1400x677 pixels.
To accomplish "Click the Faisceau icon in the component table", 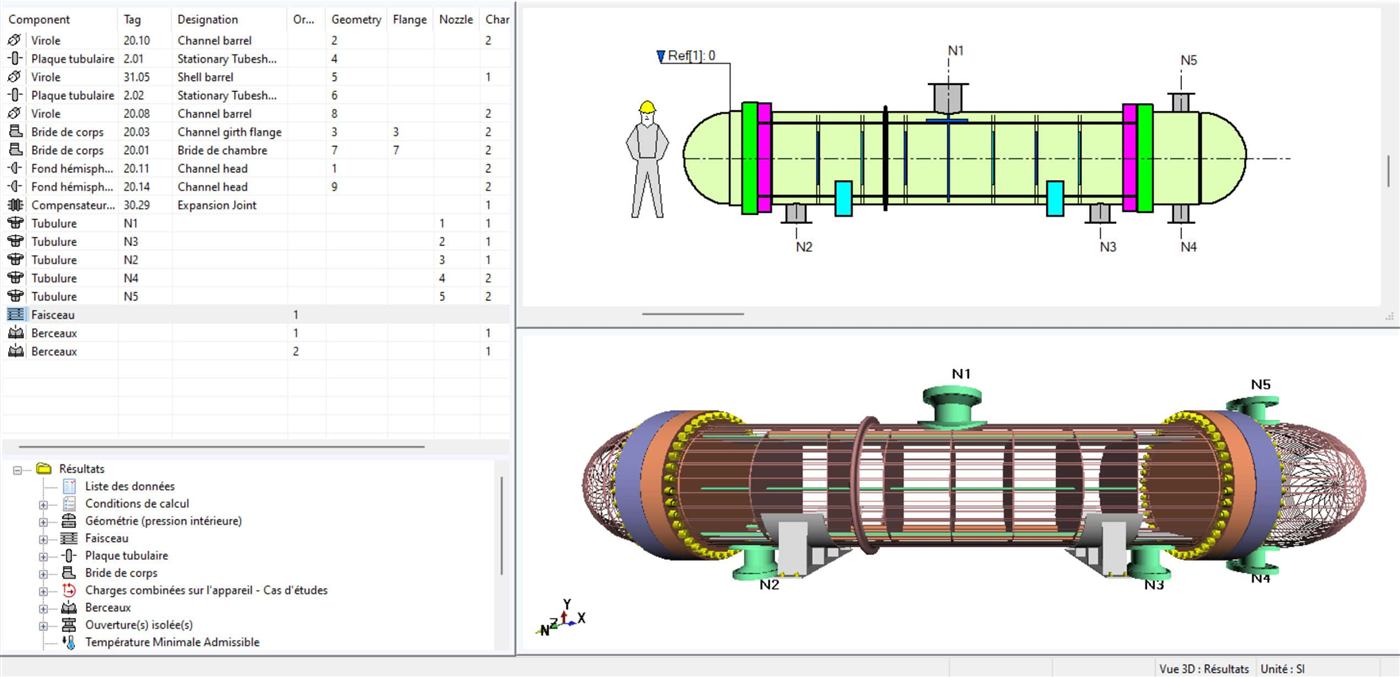I will click(14, 314).
